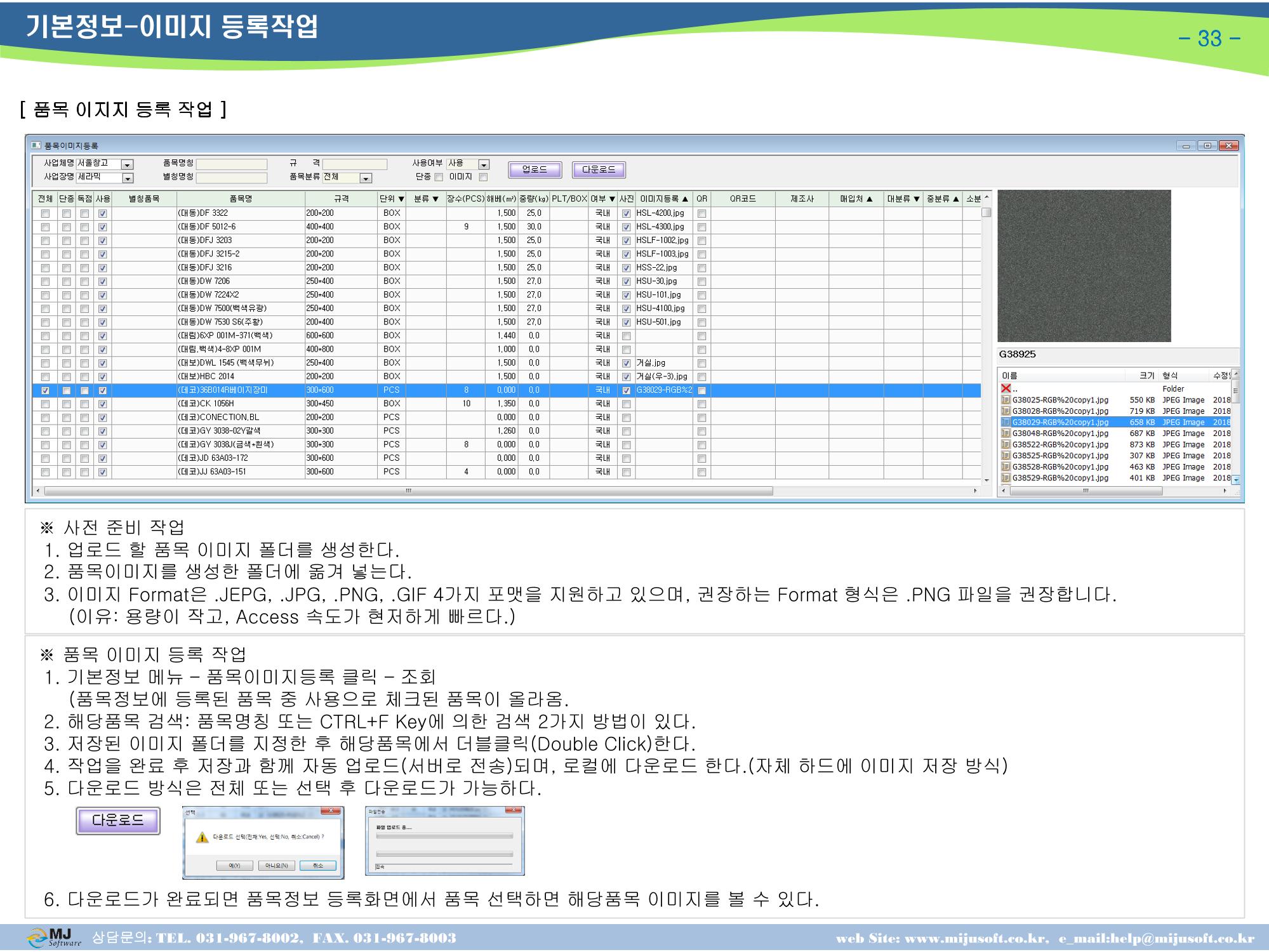Click the main grid's down scroll arrow
Viewport: 1269px width, 952px height.
(987, 480)
